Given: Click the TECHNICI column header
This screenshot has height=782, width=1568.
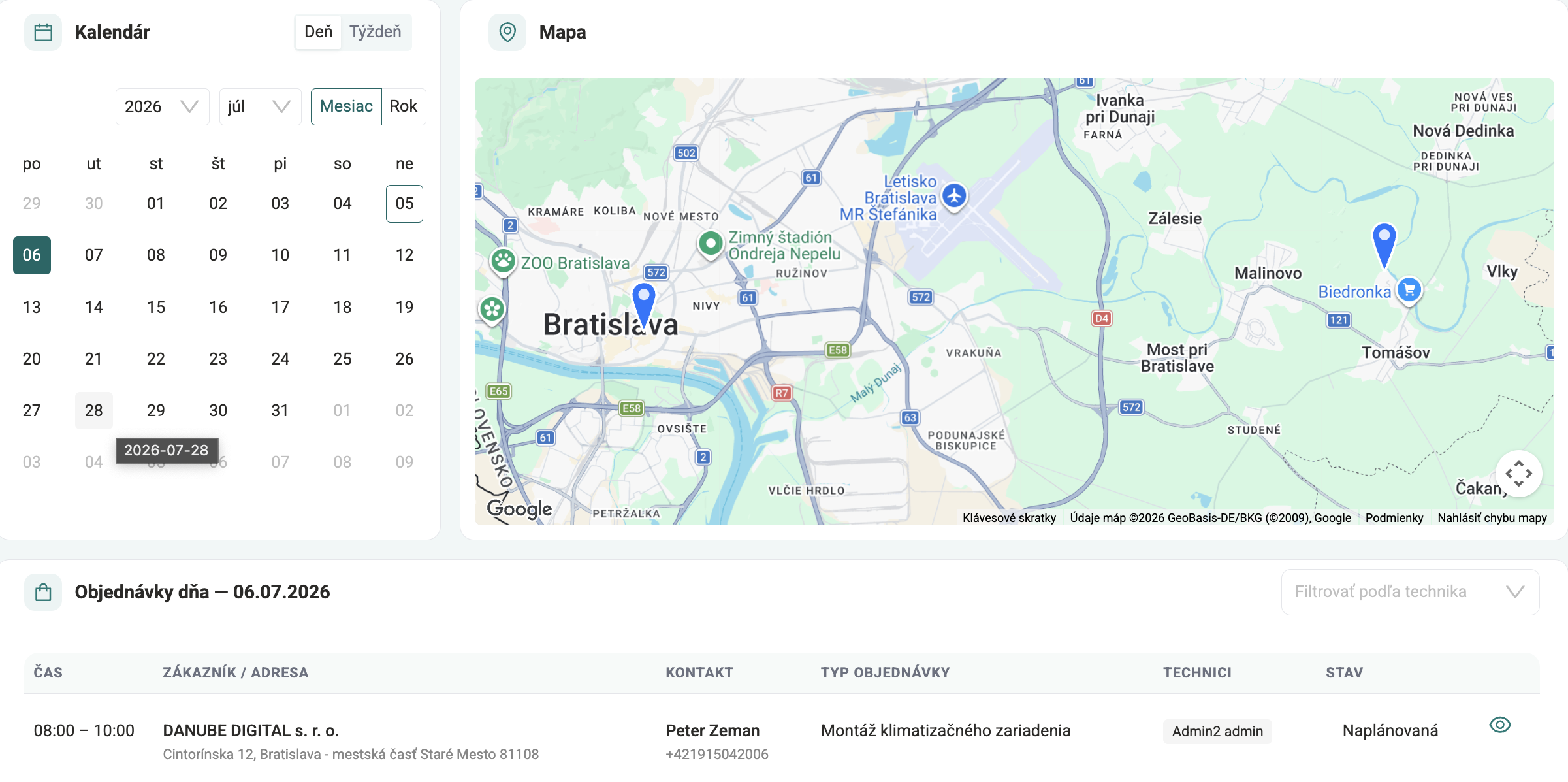Looking at the screenshot, I should [1197, 673].
